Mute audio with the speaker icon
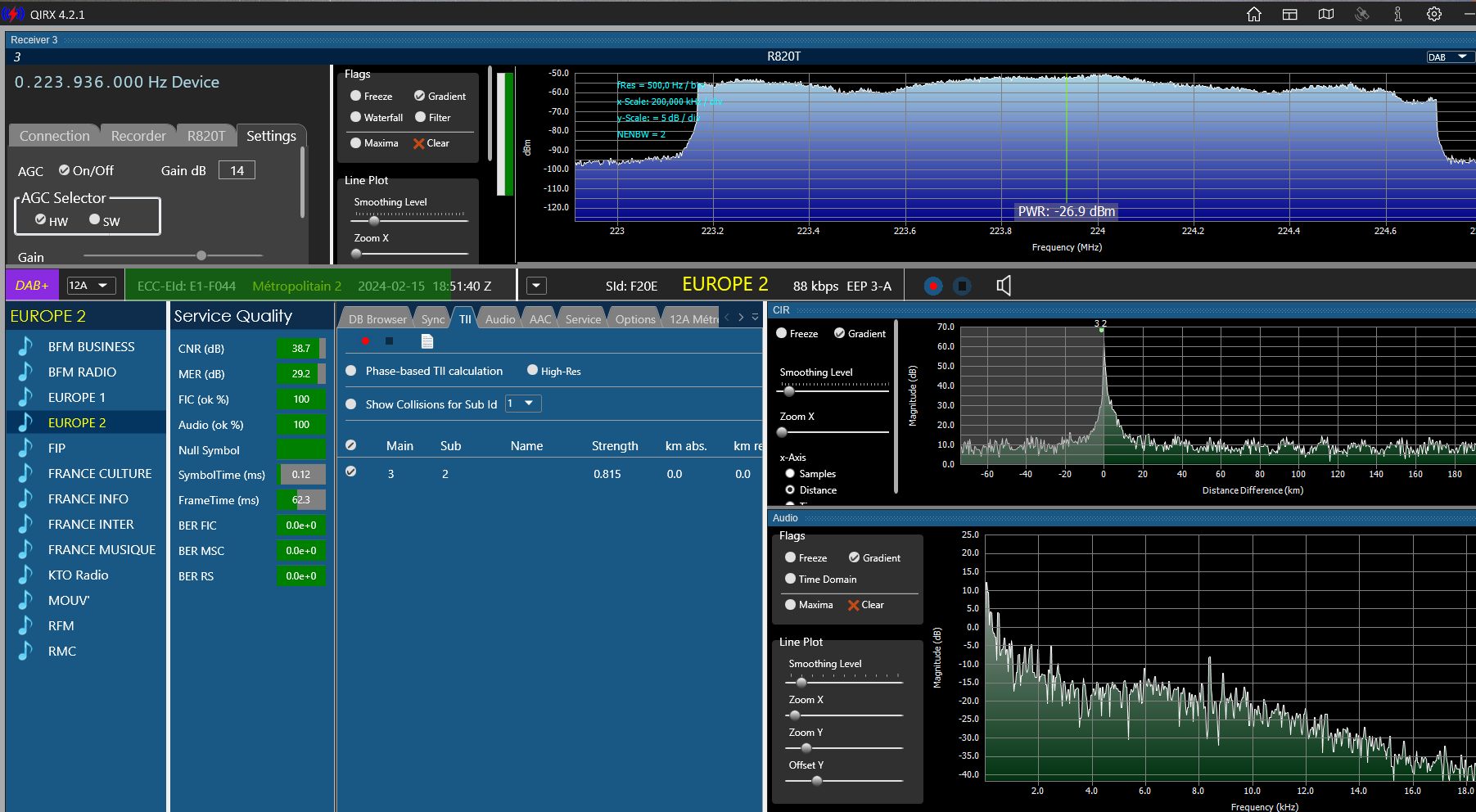 (1004, 286)
